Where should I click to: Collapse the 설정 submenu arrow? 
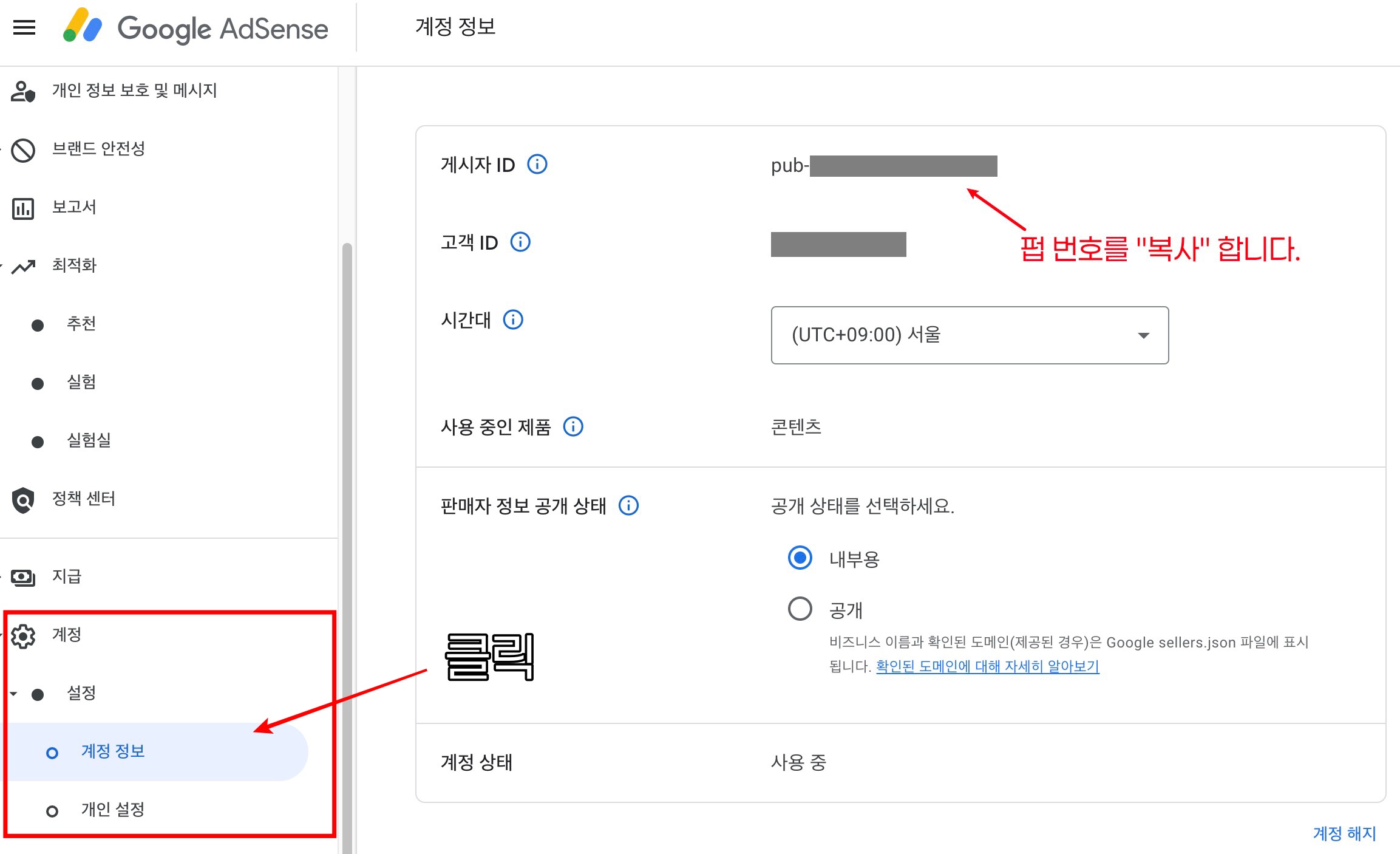[x=13, y=693]
